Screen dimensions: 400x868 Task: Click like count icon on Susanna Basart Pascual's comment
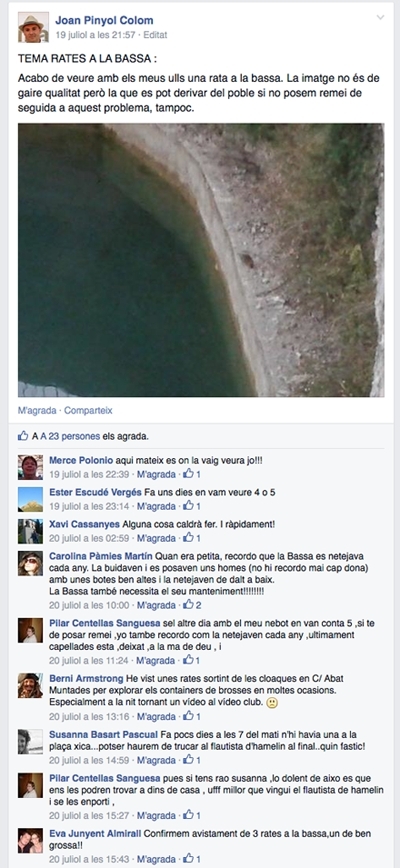pos(189,760)
